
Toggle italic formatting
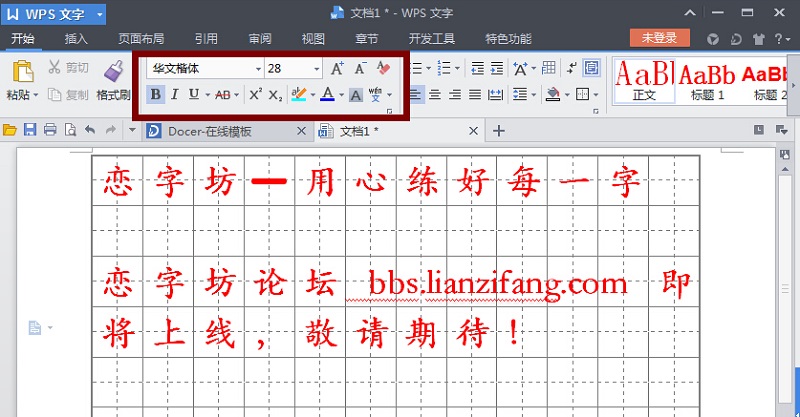[x=174, y=94]
